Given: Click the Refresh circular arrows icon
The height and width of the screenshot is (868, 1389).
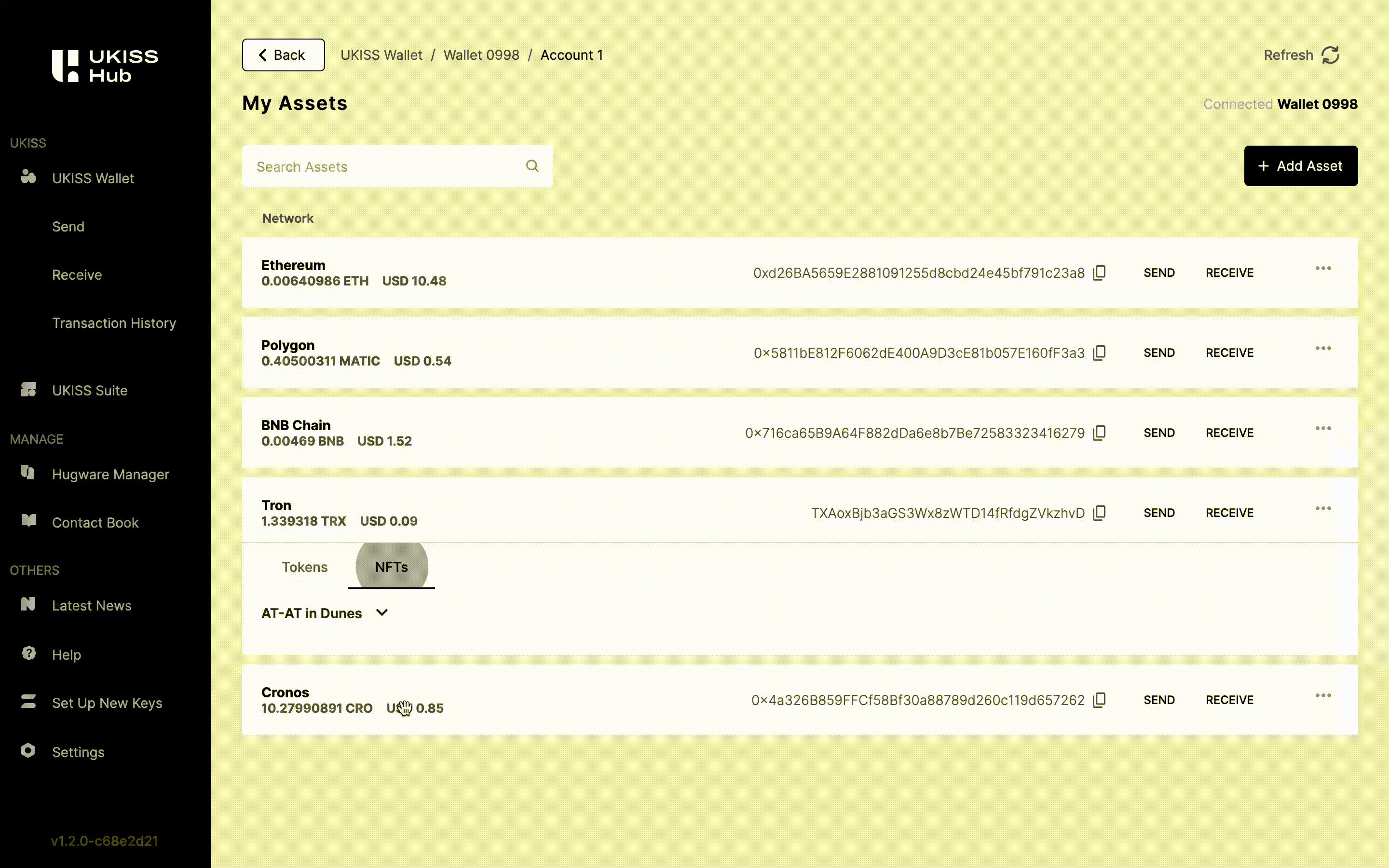Looking at the screenshot, I should click(x=1330, y=55).
